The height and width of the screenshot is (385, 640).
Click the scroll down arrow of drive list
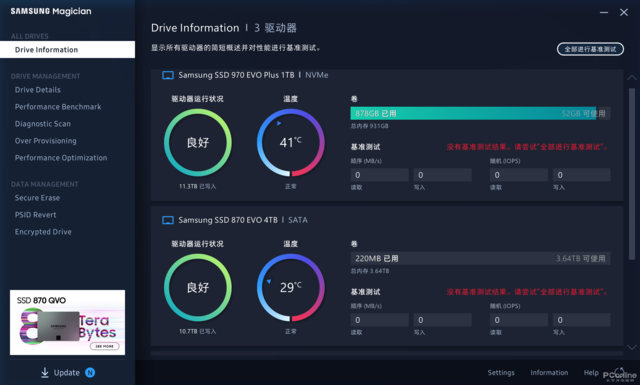631,347
